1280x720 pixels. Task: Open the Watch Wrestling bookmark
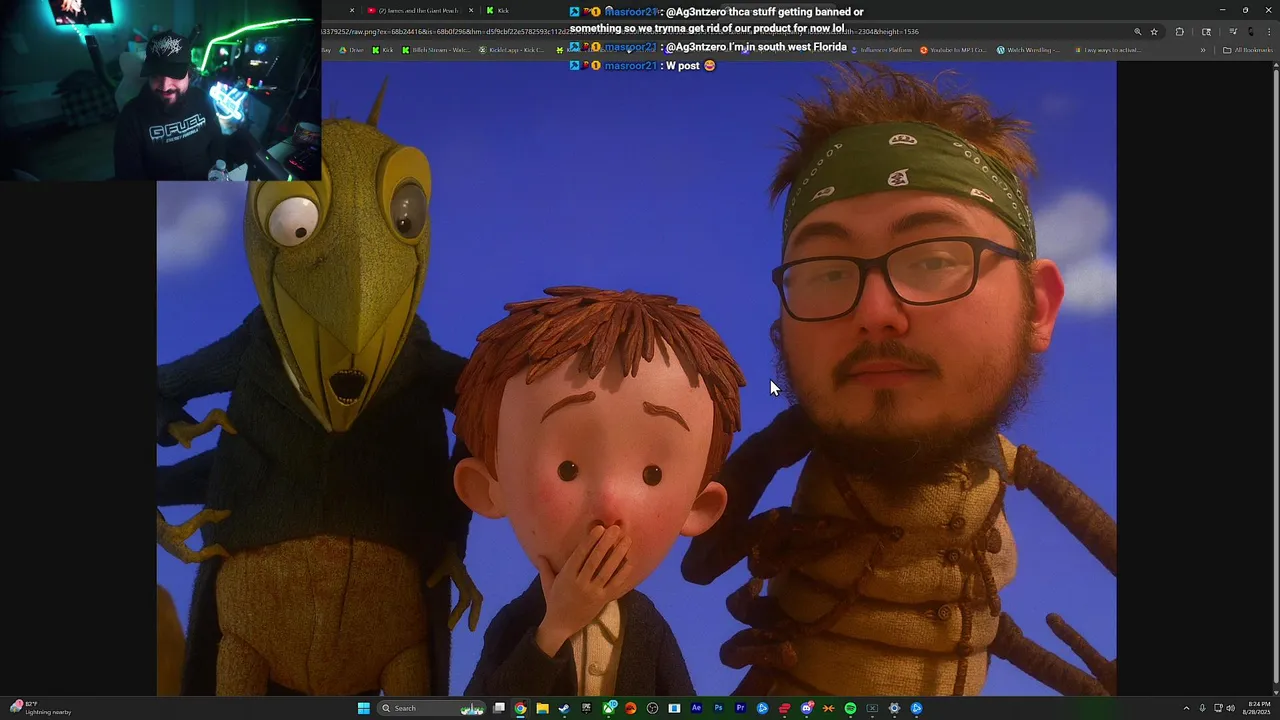[1028, 50]
